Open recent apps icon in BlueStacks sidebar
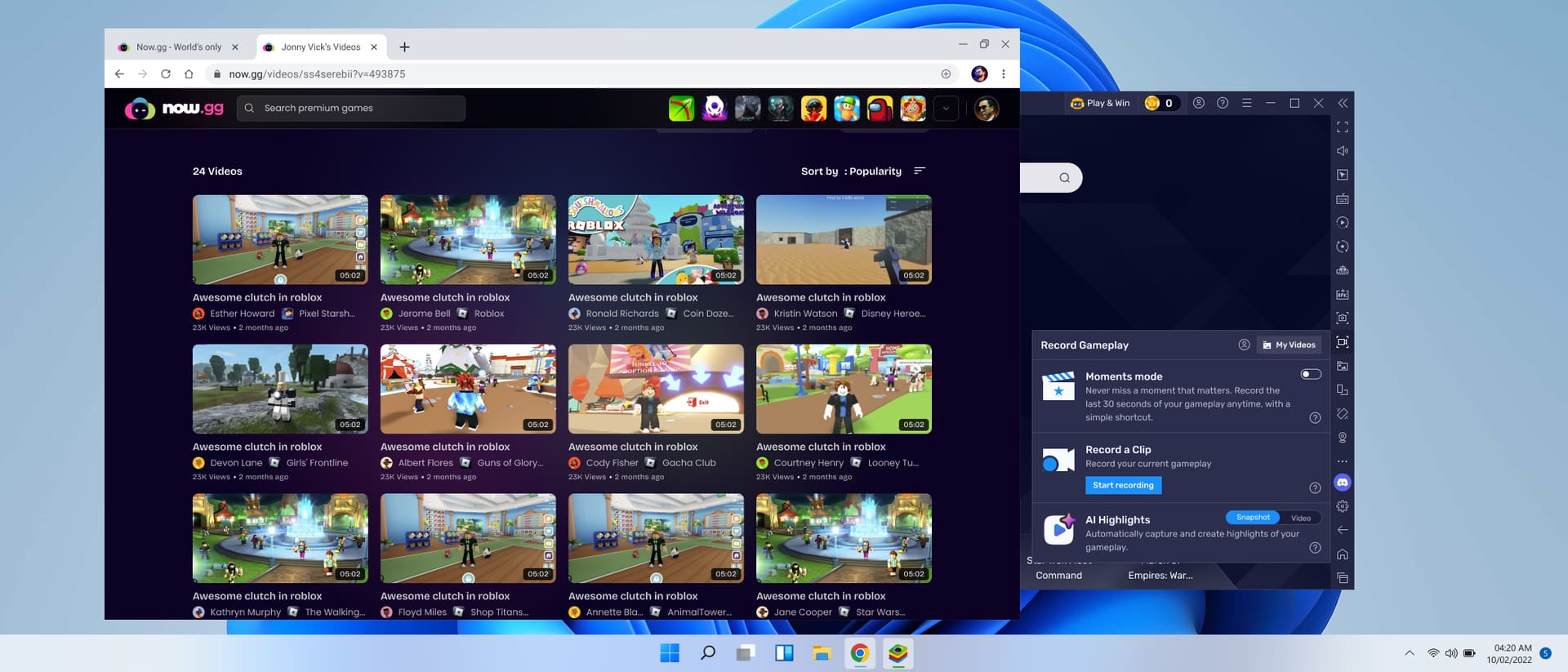 point(1343,578)
